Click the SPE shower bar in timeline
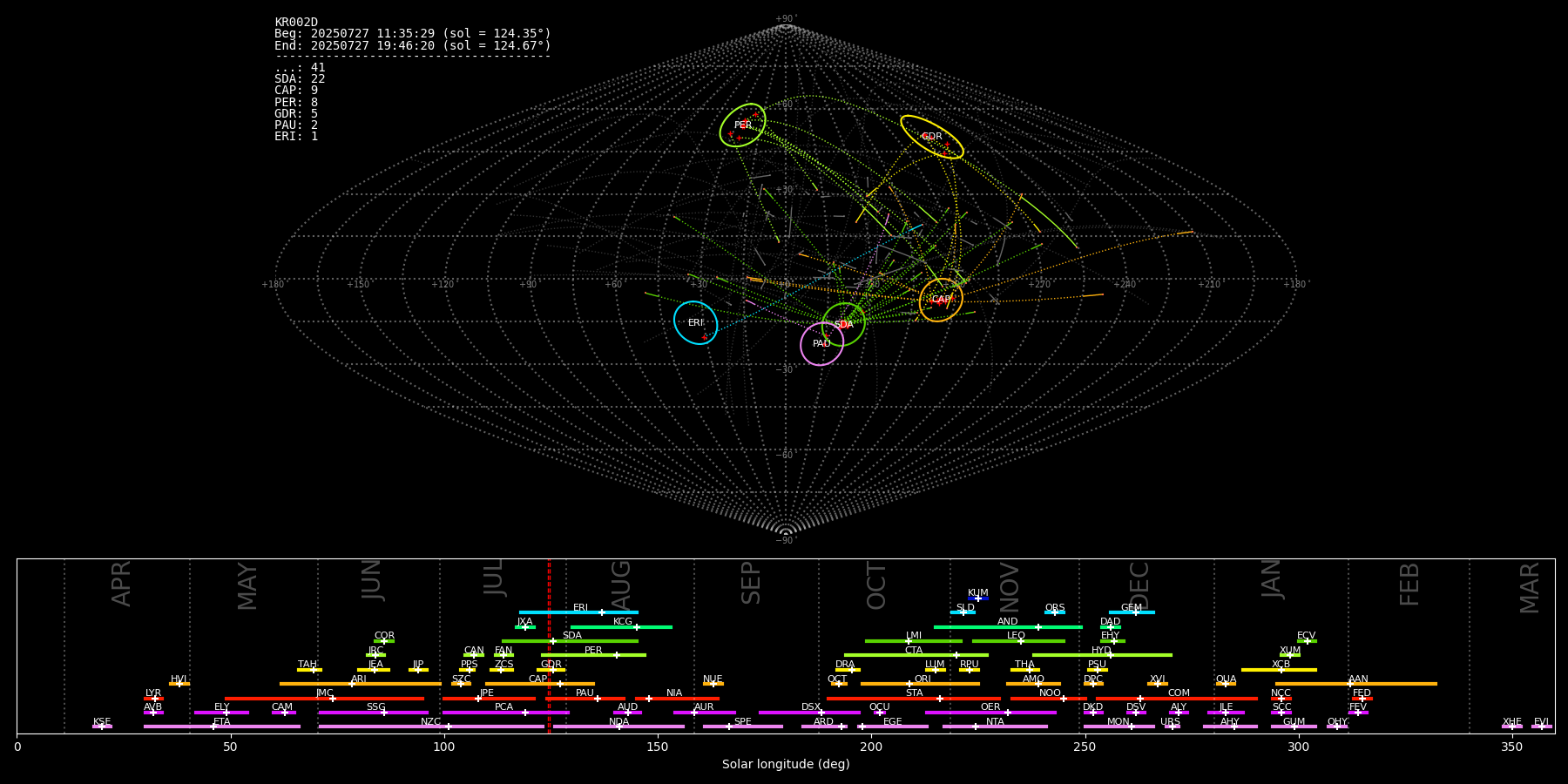The height and width of the screenshot is (784, 1568). tap(743, 727)
